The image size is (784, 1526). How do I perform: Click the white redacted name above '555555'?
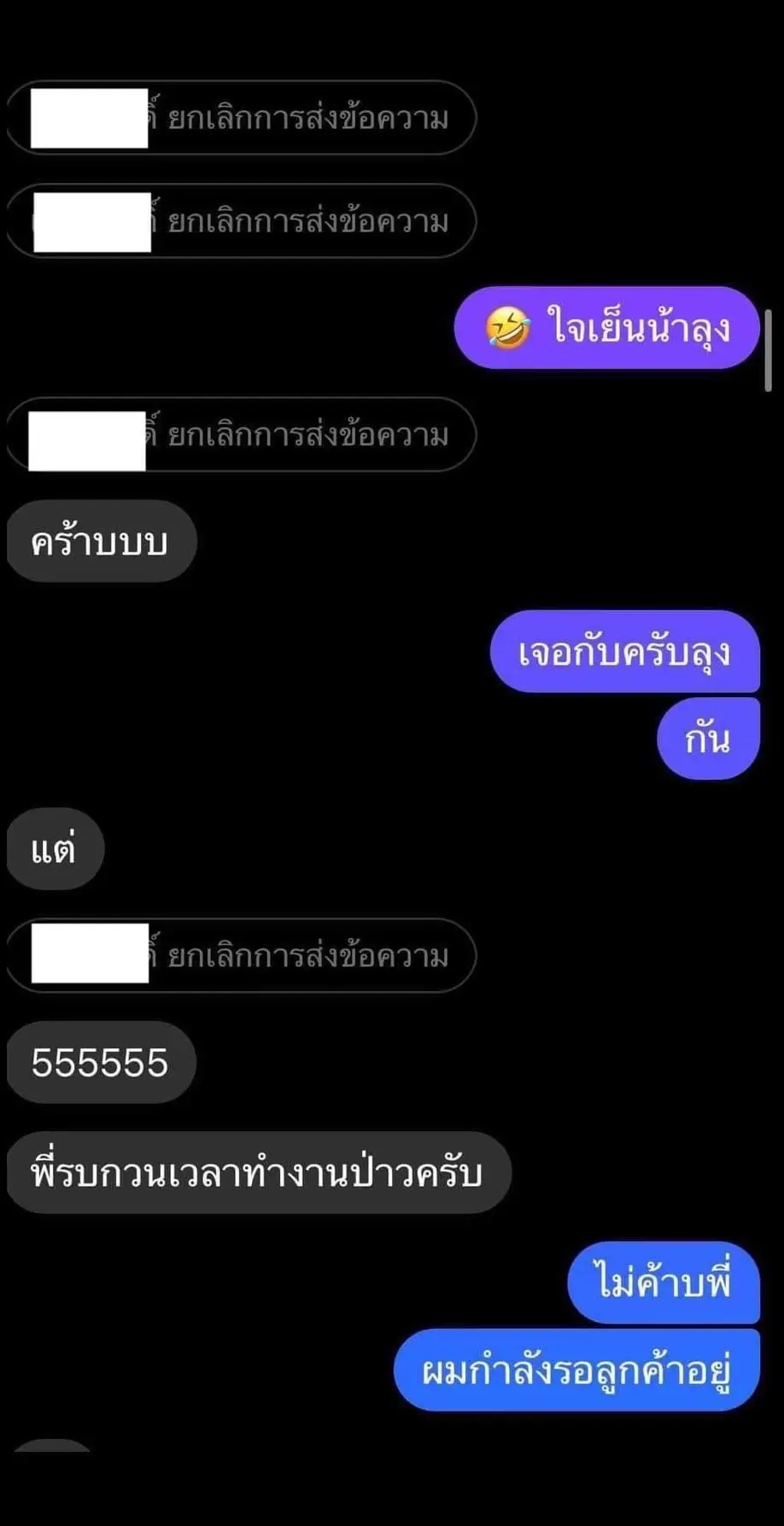point(91,953)
